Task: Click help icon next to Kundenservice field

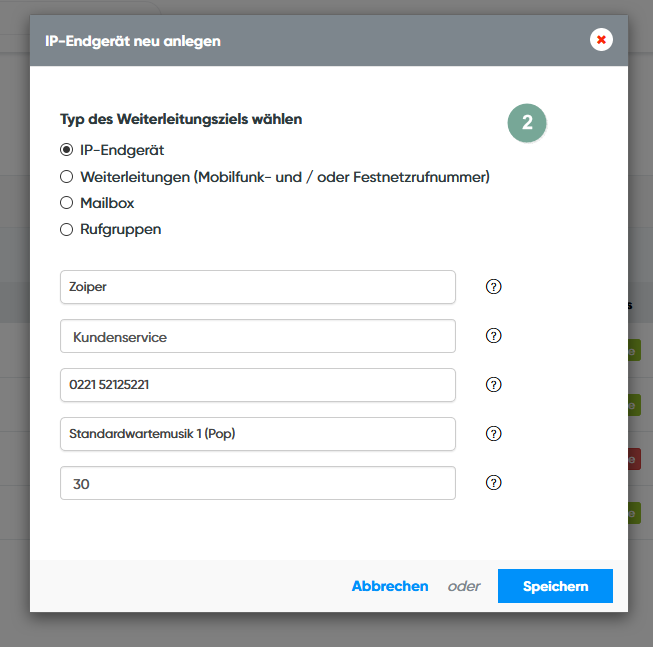Action: coord(493,336)
